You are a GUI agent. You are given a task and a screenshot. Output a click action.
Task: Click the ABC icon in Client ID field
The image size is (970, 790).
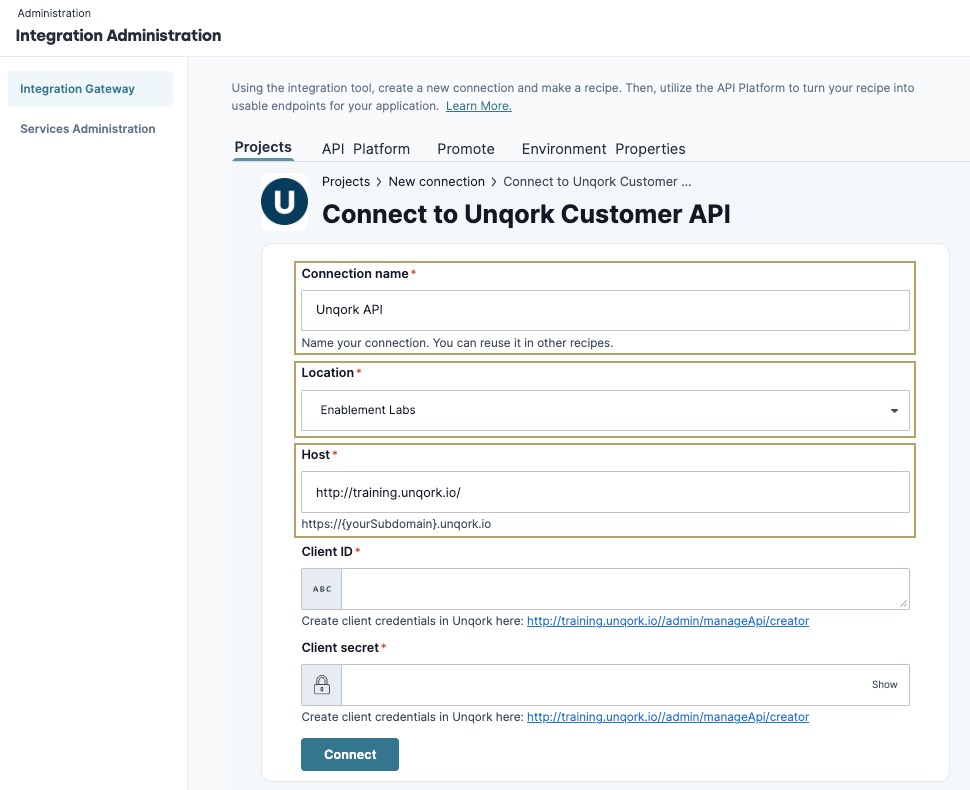coord(322,589)
